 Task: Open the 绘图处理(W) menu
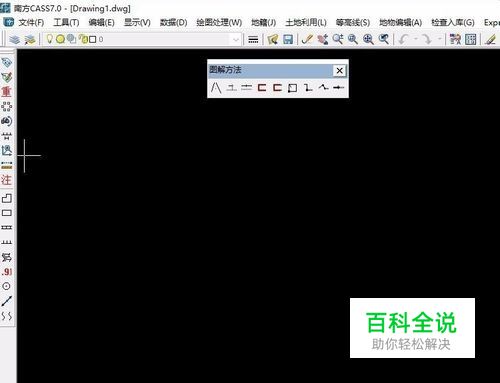click(x=219, y=22)
